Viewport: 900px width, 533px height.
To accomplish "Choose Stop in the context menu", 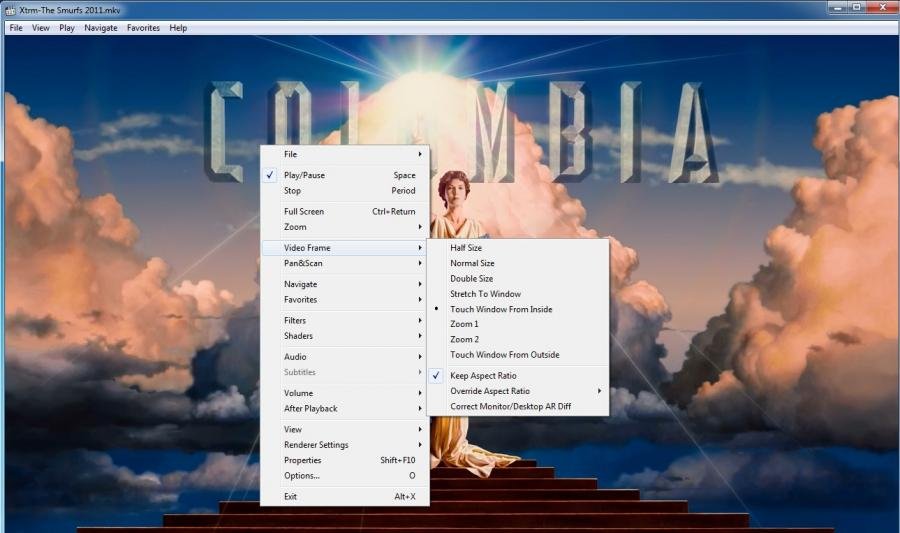I will 344,190.
